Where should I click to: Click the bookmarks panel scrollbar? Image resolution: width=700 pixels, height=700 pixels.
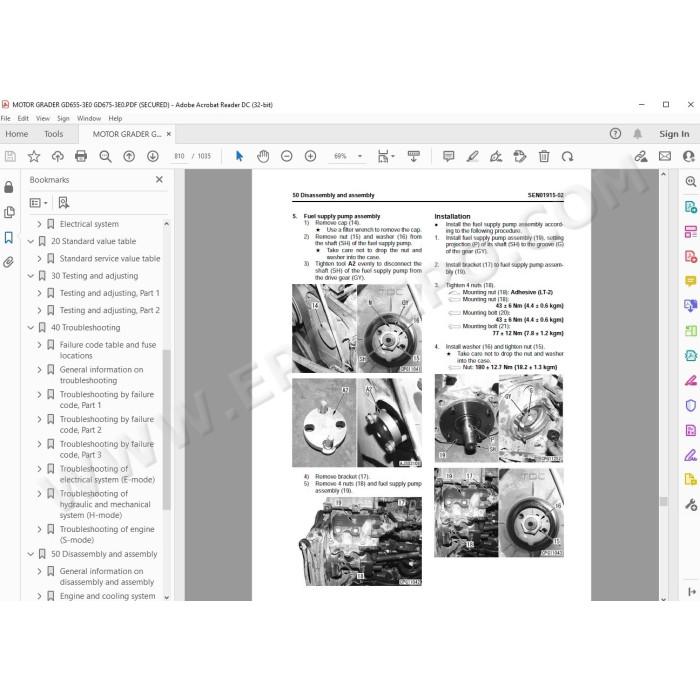click(167, 429)
